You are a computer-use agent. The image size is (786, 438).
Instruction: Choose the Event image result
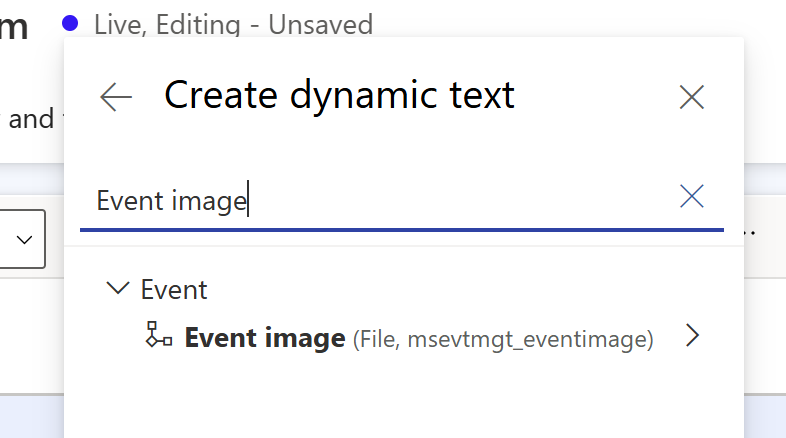pyautogui.click(x=265, y=339)
